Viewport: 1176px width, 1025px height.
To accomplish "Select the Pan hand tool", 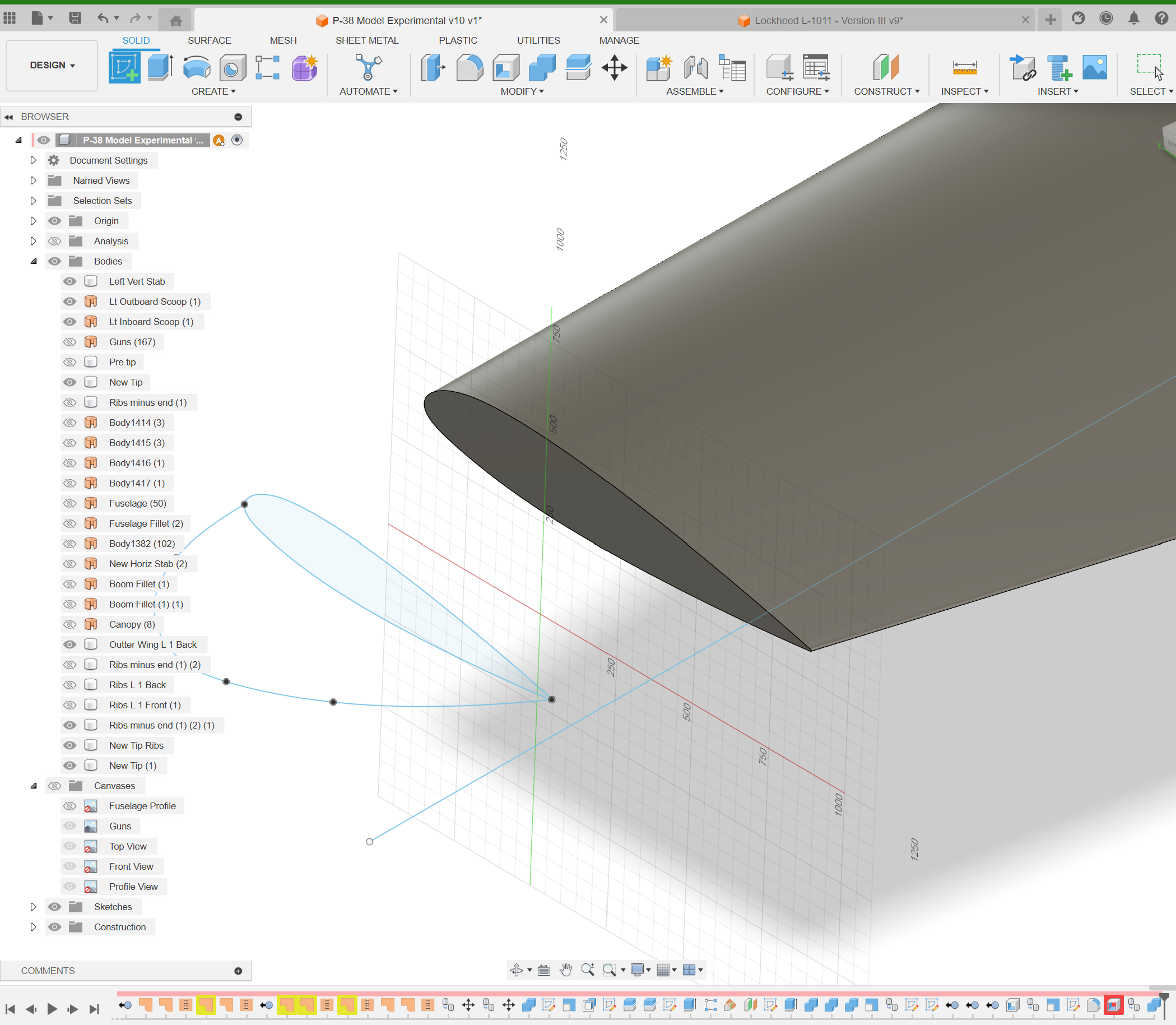I will (x=565, y=970).
